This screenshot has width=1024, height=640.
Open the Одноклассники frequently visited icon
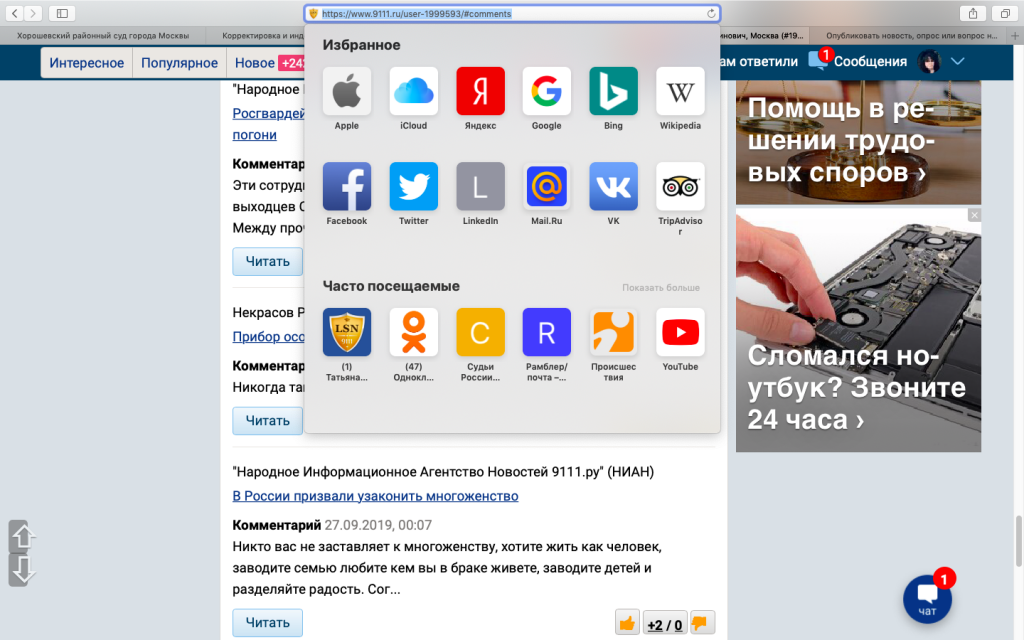(x=413, y=333)
